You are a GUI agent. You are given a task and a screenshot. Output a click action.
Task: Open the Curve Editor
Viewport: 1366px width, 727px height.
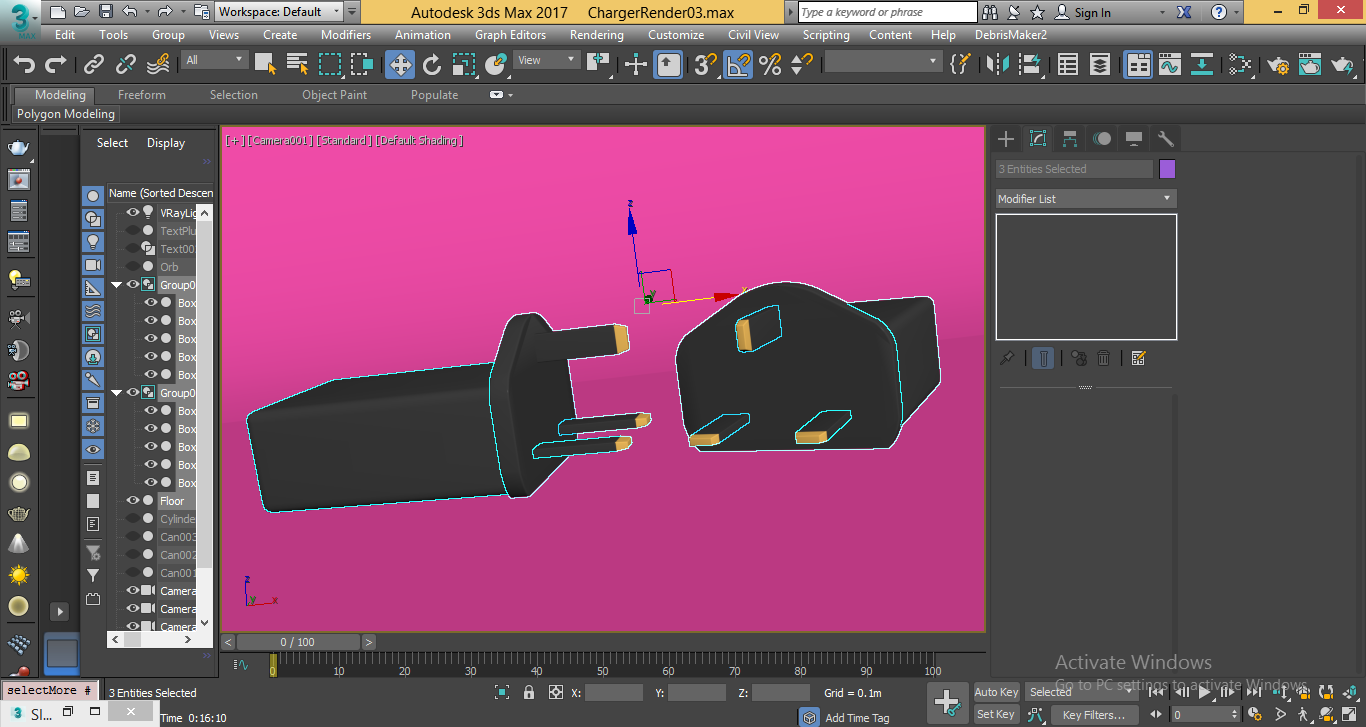coord(1169,65)
